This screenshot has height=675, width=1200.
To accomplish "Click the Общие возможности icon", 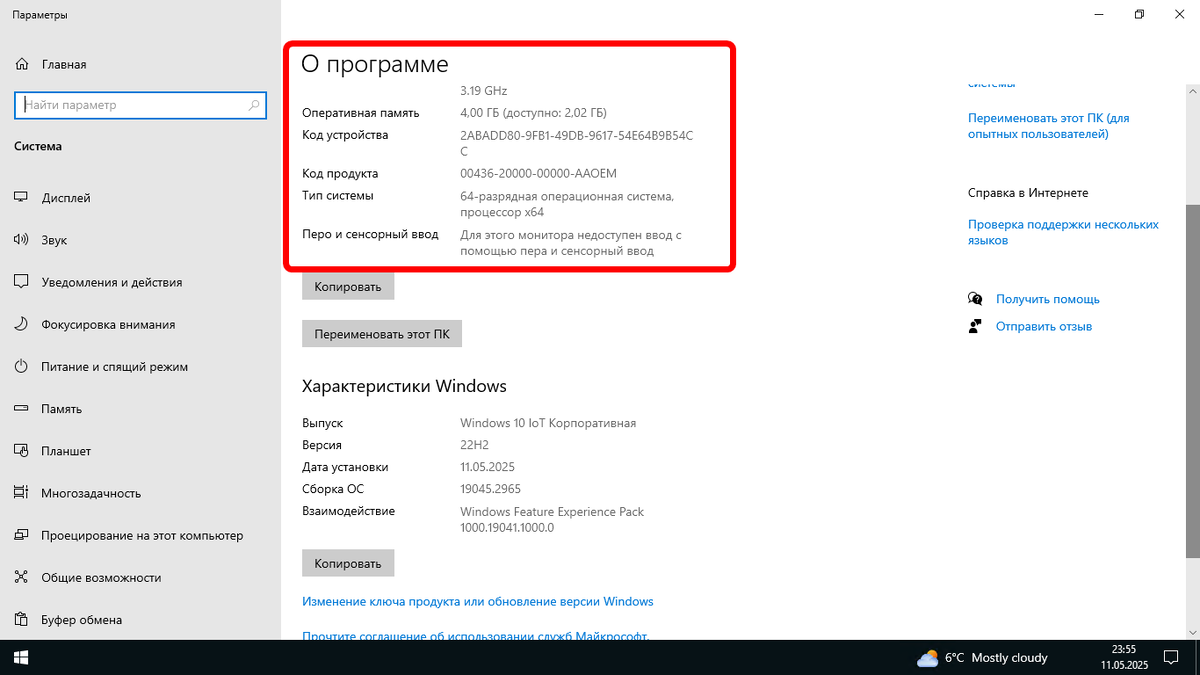I will (21, 577).
